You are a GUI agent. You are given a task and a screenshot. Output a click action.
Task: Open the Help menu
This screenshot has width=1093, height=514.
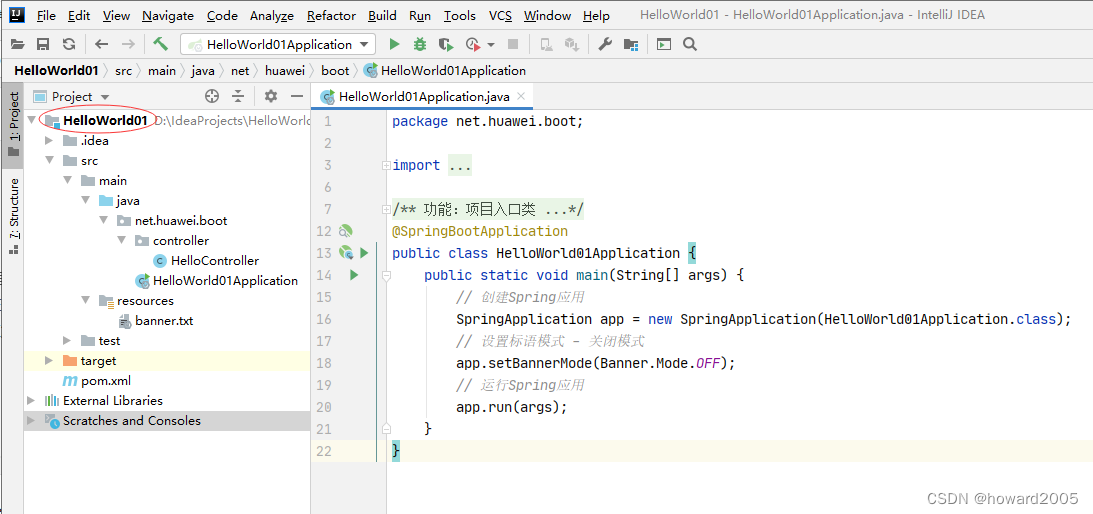596,15
